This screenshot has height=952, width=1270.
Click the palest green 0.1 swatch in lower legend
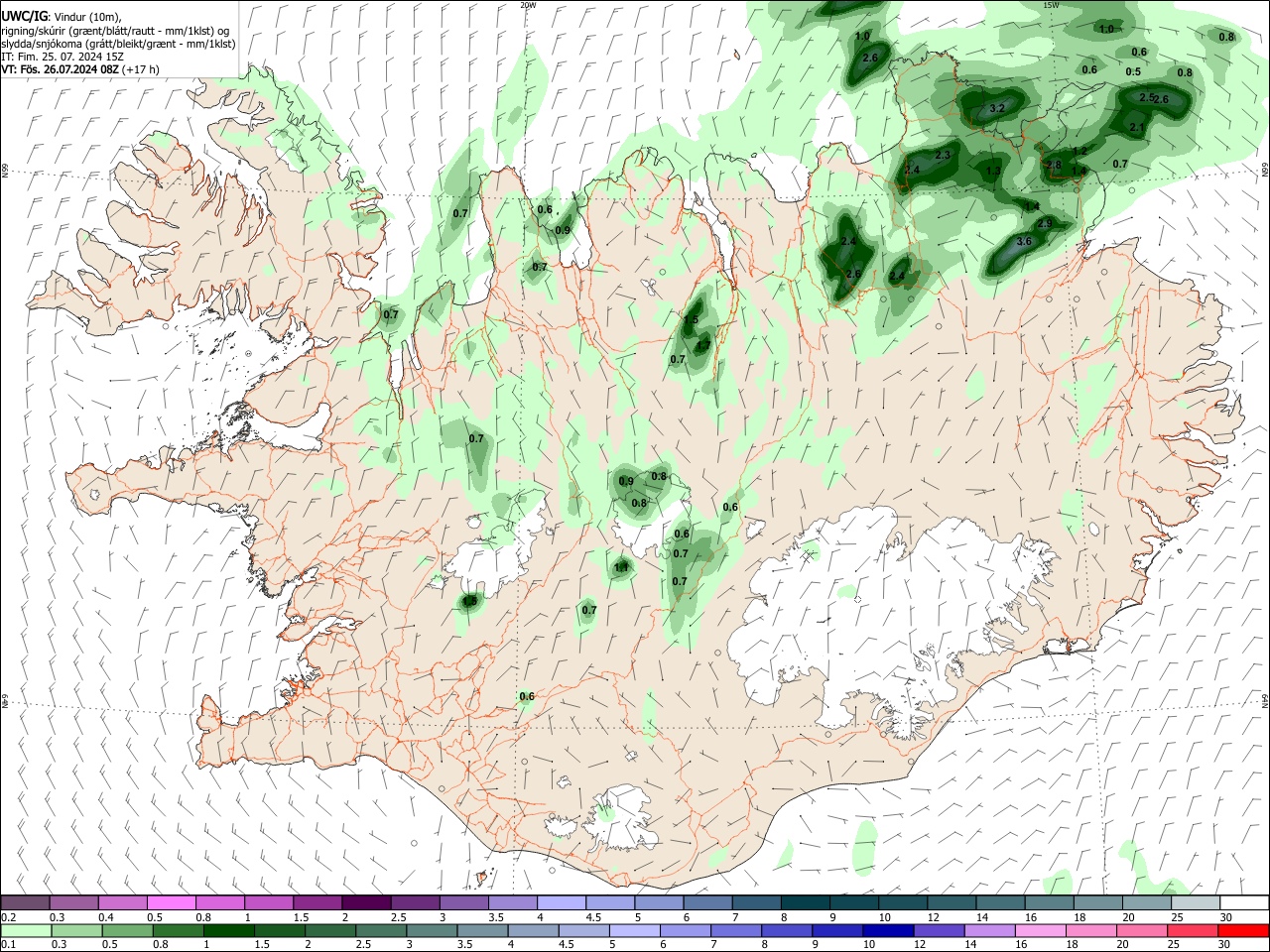click(25, 930)
